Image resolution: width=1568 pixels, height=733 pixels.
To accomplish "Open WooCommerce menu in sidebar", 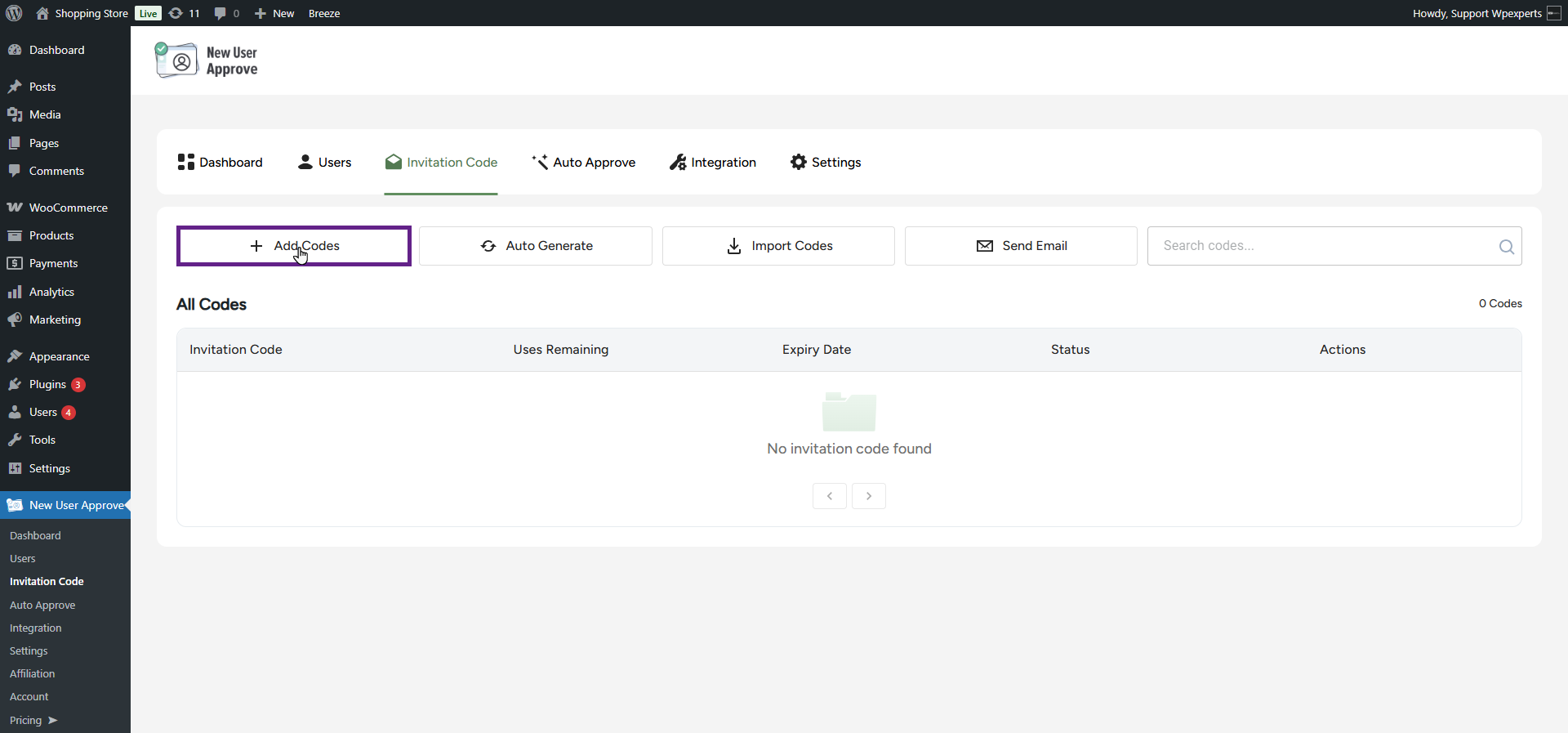I will 68,208.
